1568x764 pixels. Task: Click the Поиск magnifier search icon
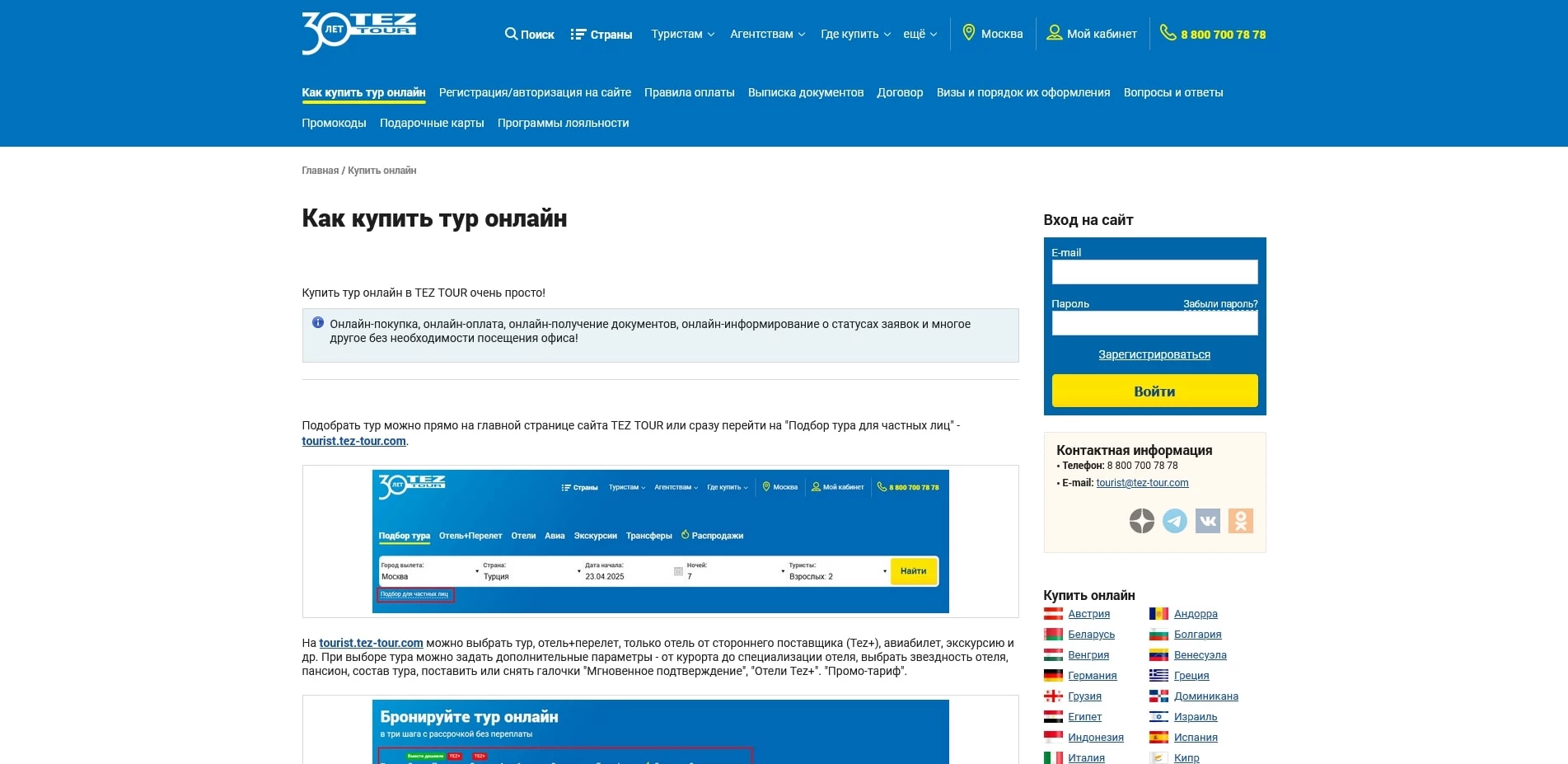pos(511,34)
